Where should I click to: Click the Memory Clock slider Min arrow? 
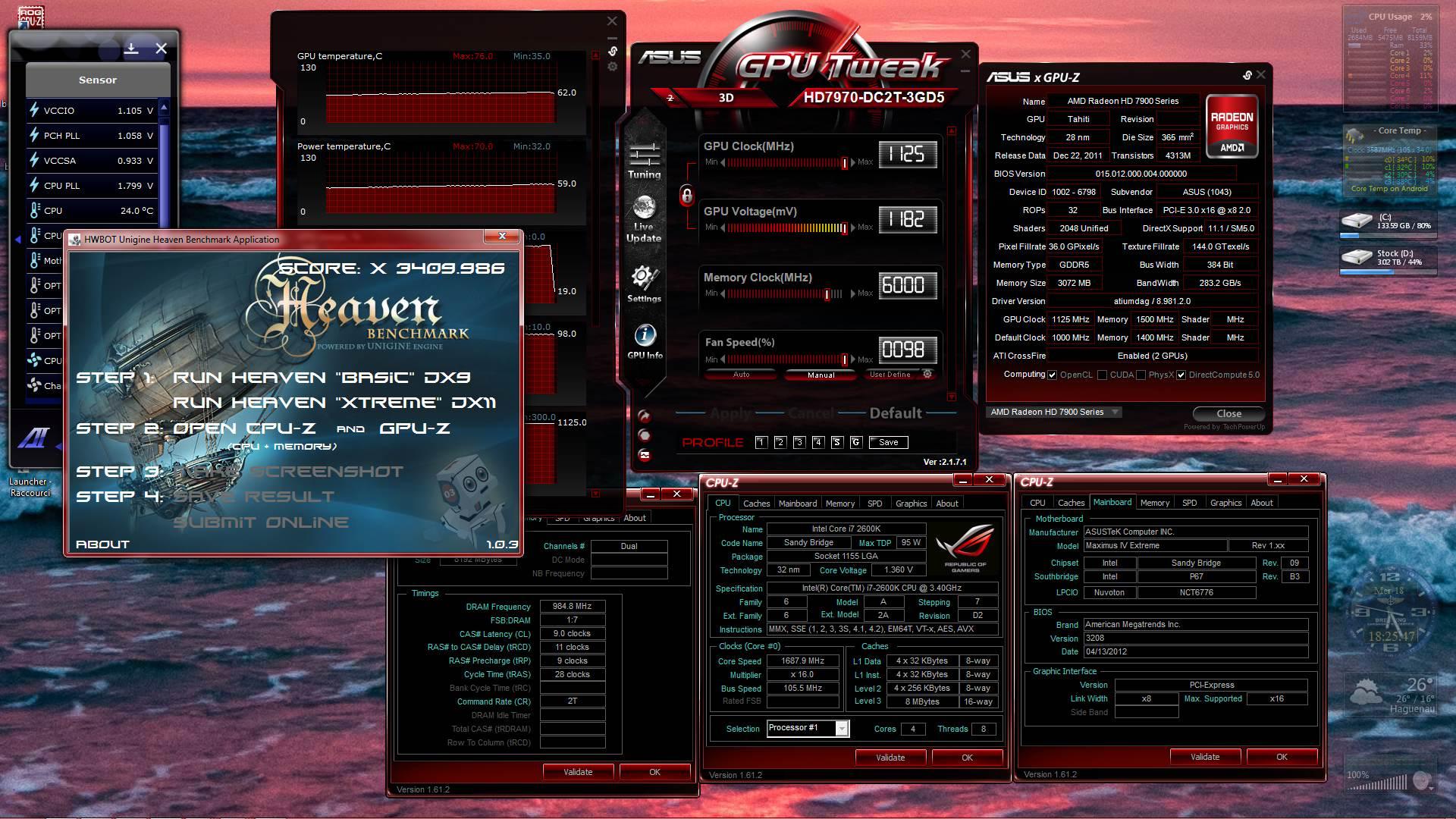(x=723, y=293)
